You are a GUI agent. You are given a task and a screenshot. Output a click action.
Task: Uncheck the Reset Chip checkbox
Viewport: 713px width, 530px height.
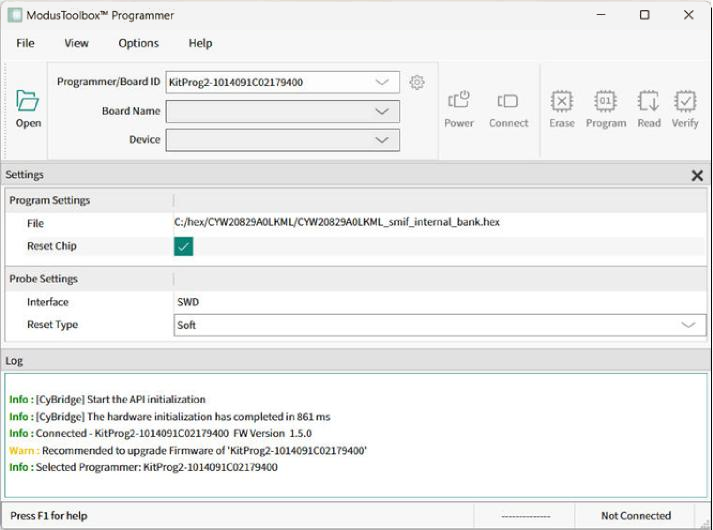(183, 246)
